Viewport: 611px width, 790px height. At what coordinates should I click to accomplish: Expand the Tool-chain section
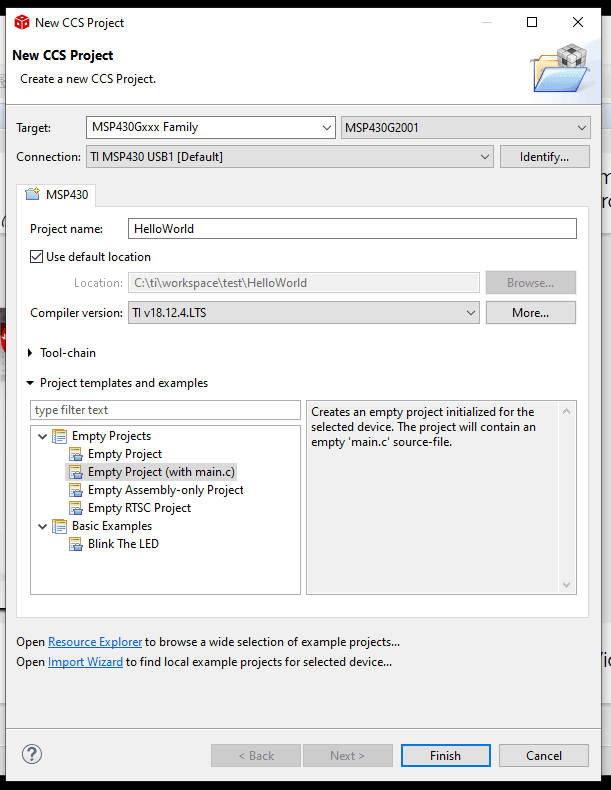click(31, 353)
